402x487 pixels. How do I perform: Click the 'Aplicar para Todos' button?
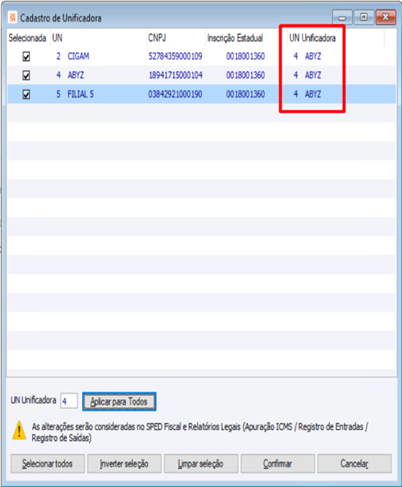119,402
